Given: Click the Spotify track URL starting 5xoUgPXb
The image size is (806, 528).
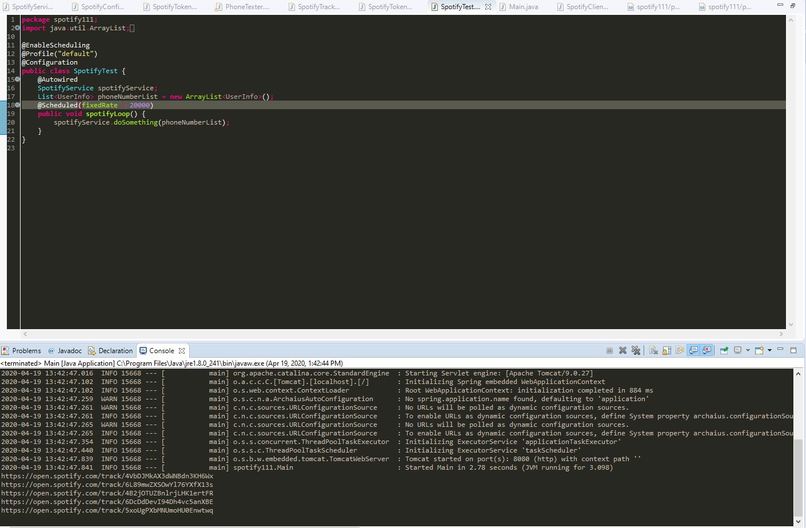Looking at the screenshot, I should 107,511.
